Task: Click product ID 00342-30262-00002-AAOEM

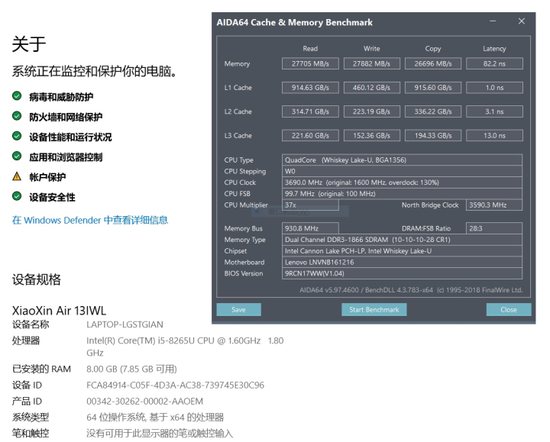Action: [145, 401]
